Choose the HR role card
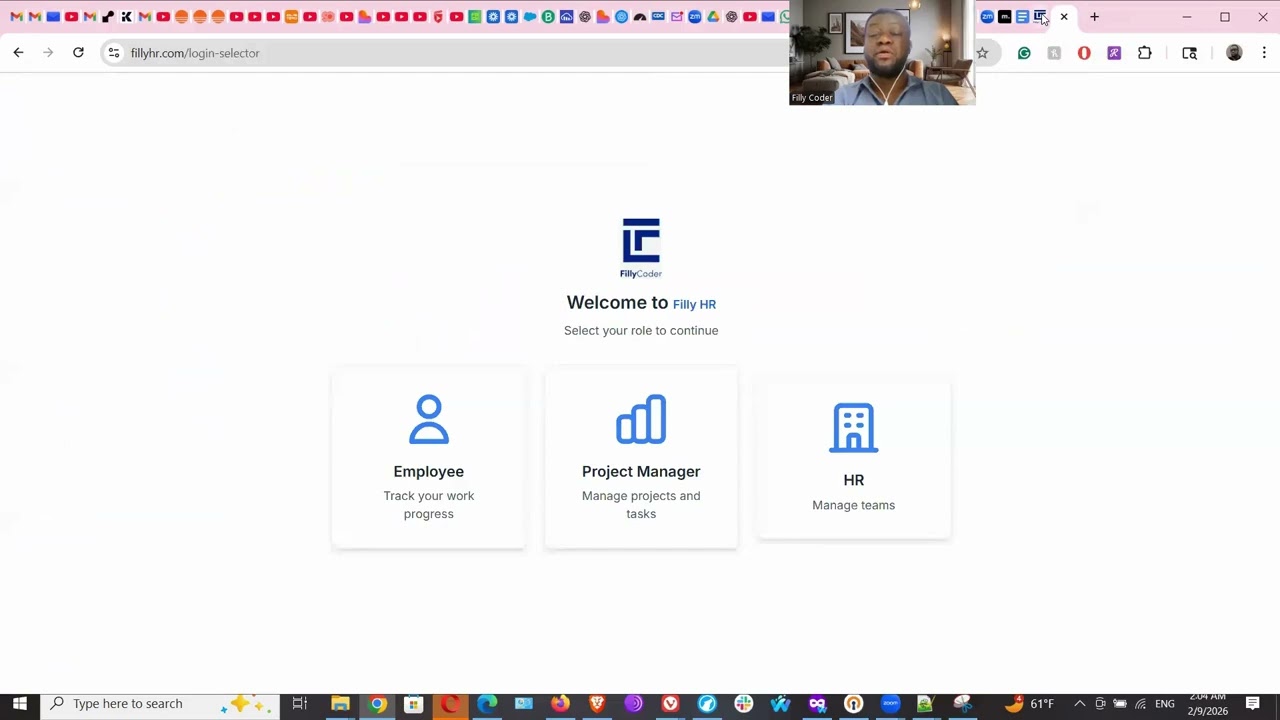The width and height of the screenshot is (1280, 720). coord(853,458)
